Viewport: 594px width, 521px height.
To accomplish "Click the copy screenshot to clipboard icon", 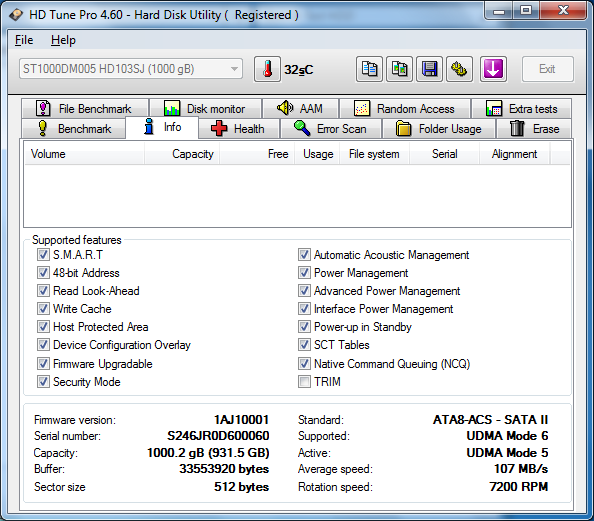I will pos(399,69).
